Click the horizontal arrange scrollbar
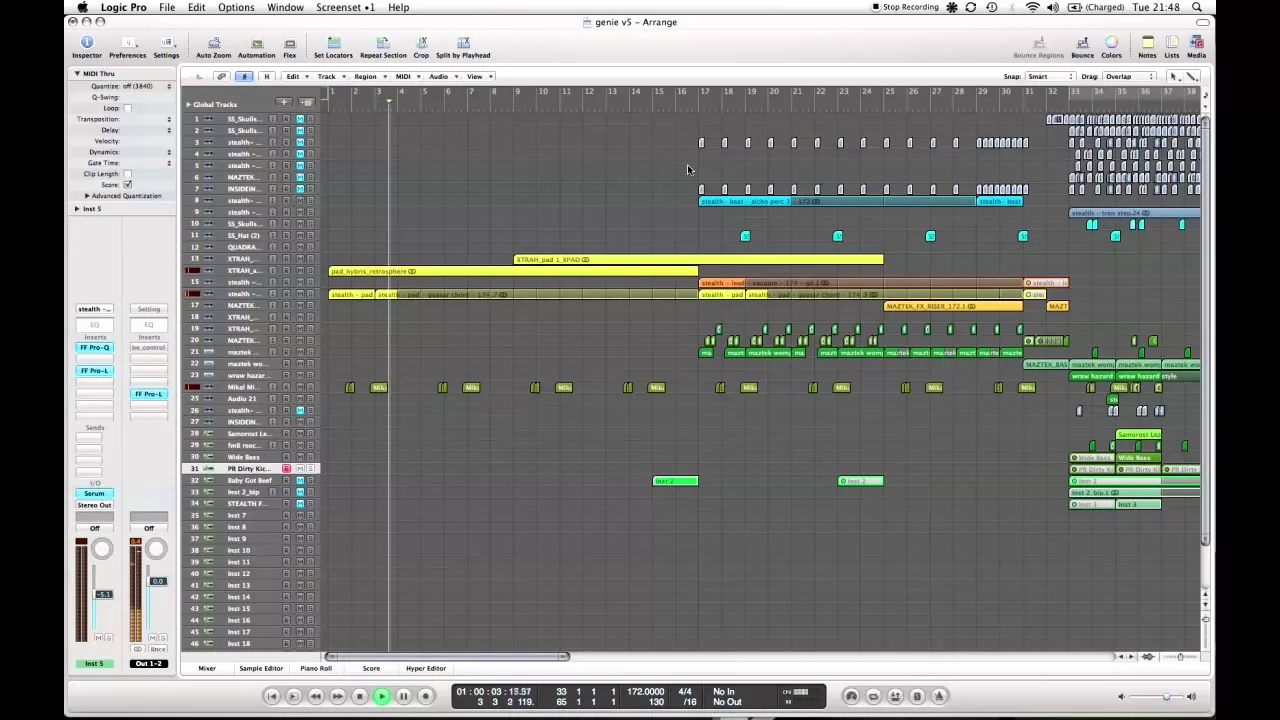Viewport: 1280px width, 720px height. click(448, 657)
